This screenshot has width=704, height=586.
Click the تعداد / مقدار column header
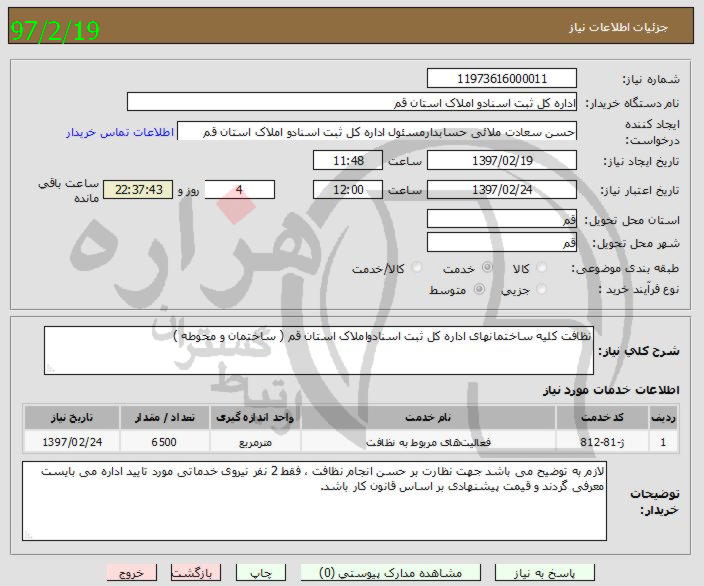[164, 417]
